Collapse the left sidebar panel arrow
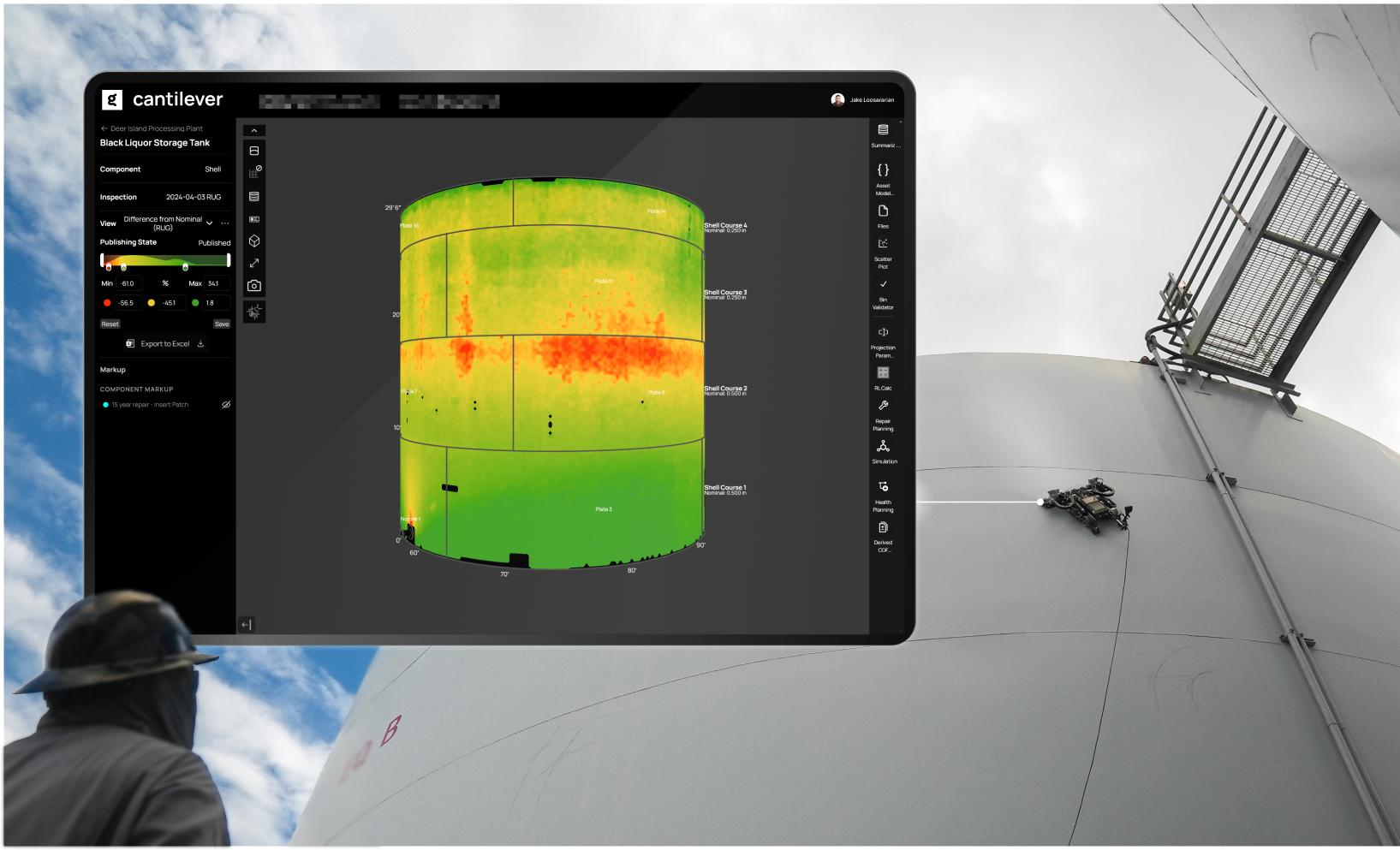The height and width of the screenshot is (850, 1400). (x=247, y=625)
